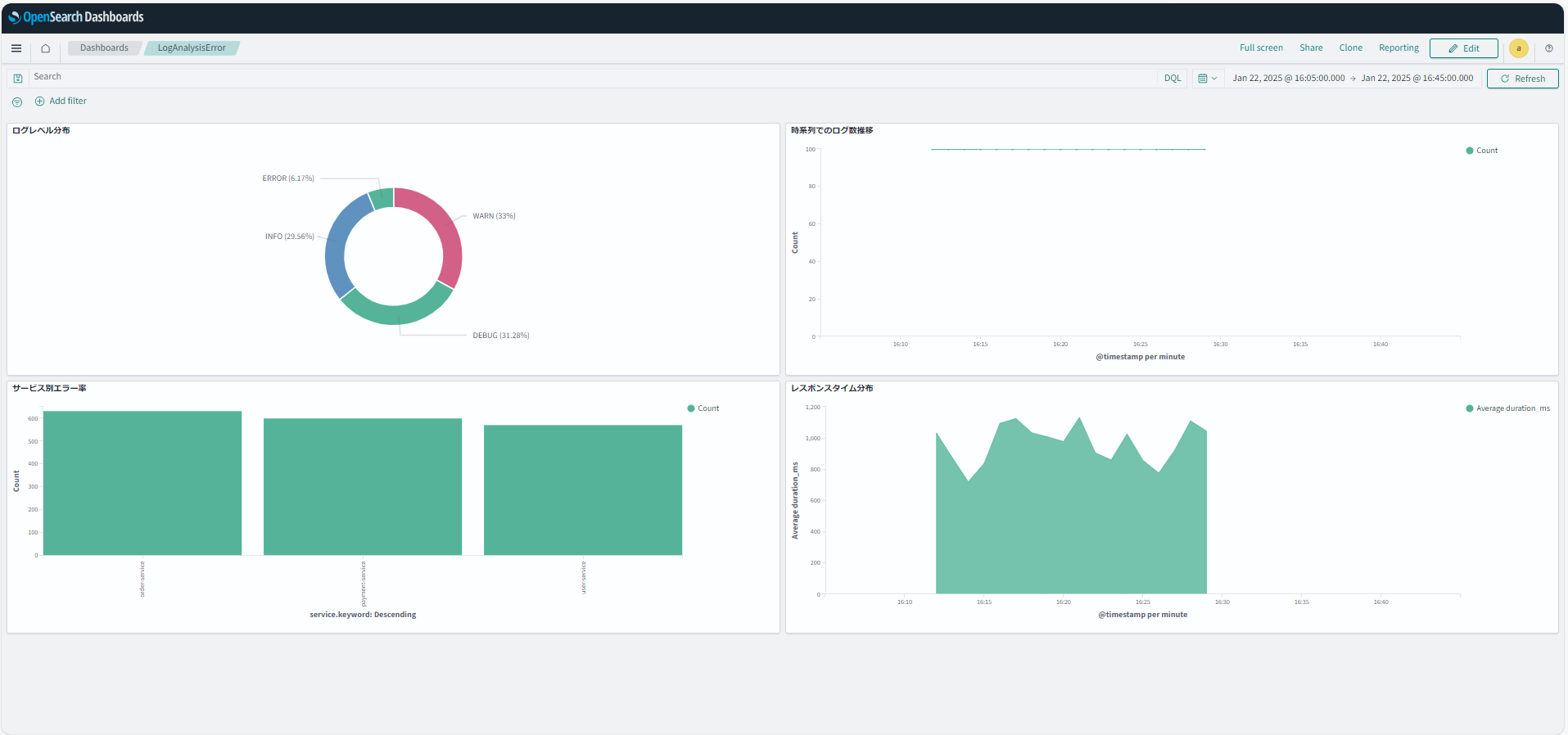Click the Edit dashboard button
The width and height of the screenshot is (1568, 735).
pyautogui.click(x=1464, y=48)
